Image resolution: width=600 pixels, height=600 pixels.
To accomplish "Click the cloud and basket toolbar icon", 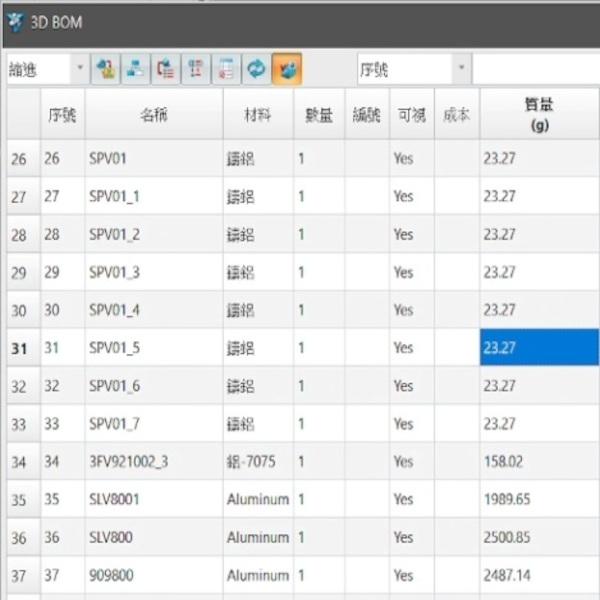I will (106, 69).
